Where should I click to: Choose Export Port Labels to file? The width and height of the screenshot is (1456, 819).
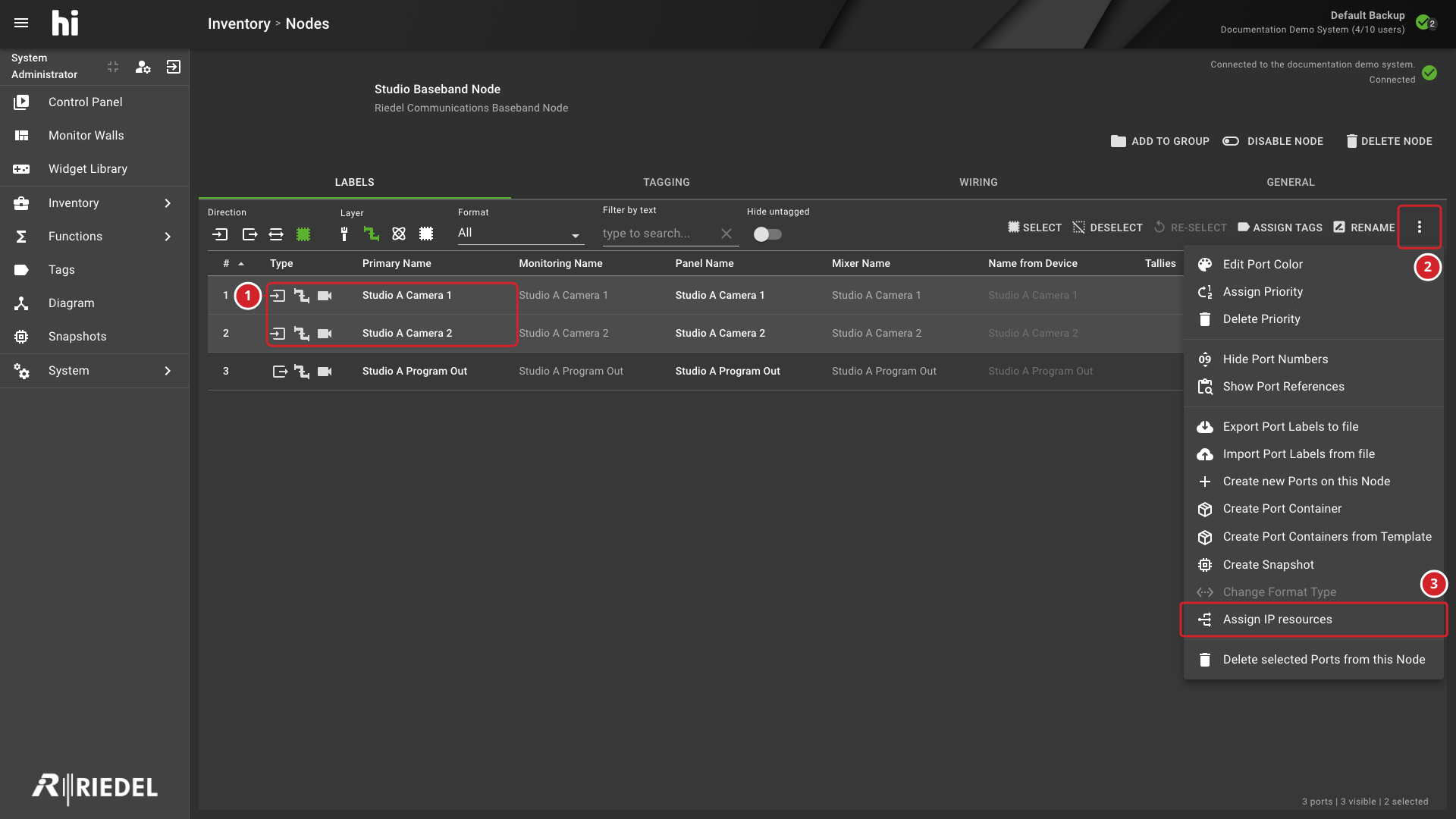tap(1313, 427)
